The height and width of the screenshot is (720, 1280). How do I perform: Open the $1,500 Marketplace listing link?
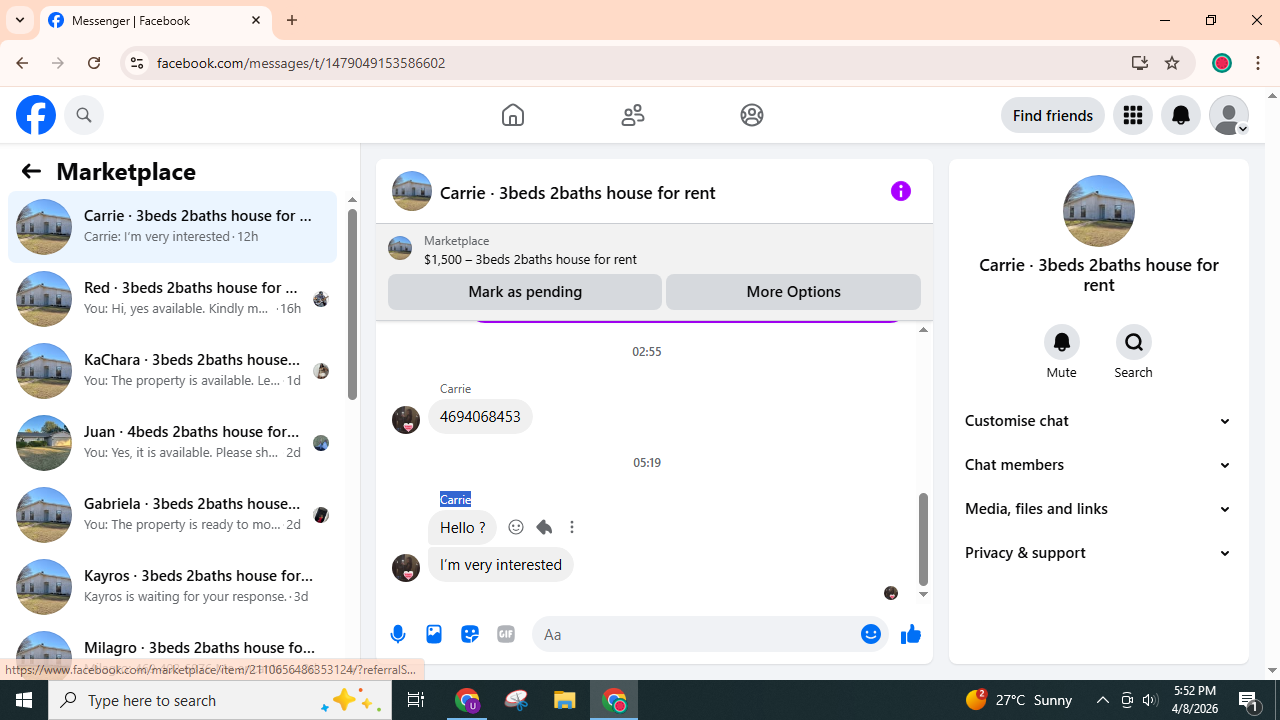pyautogui.click(x=530, y=259)
